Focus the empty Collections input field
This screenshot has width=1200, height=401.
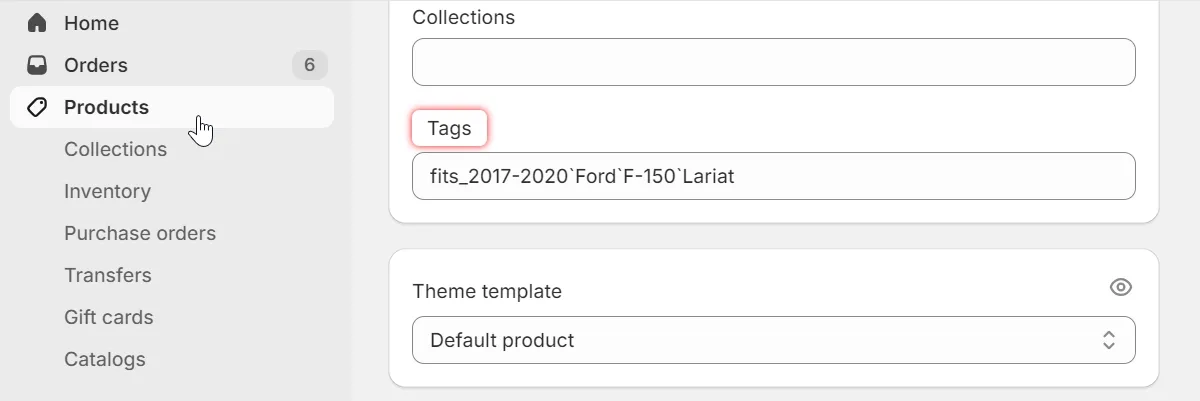click(773, 62)
